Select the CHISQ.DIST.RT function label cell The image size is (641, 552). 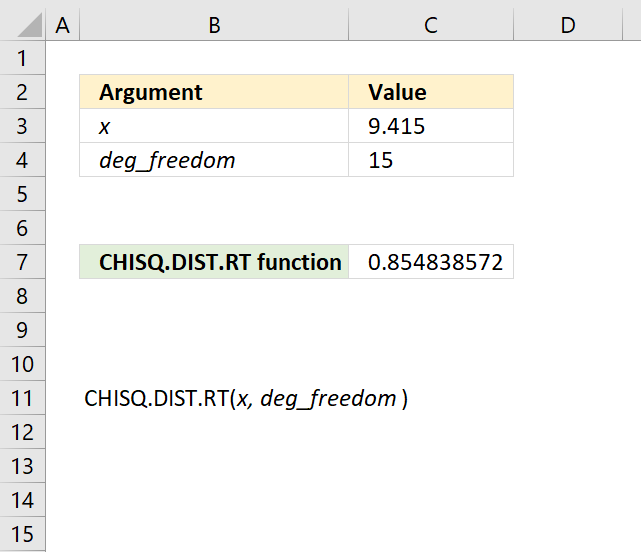pos(214,262)
